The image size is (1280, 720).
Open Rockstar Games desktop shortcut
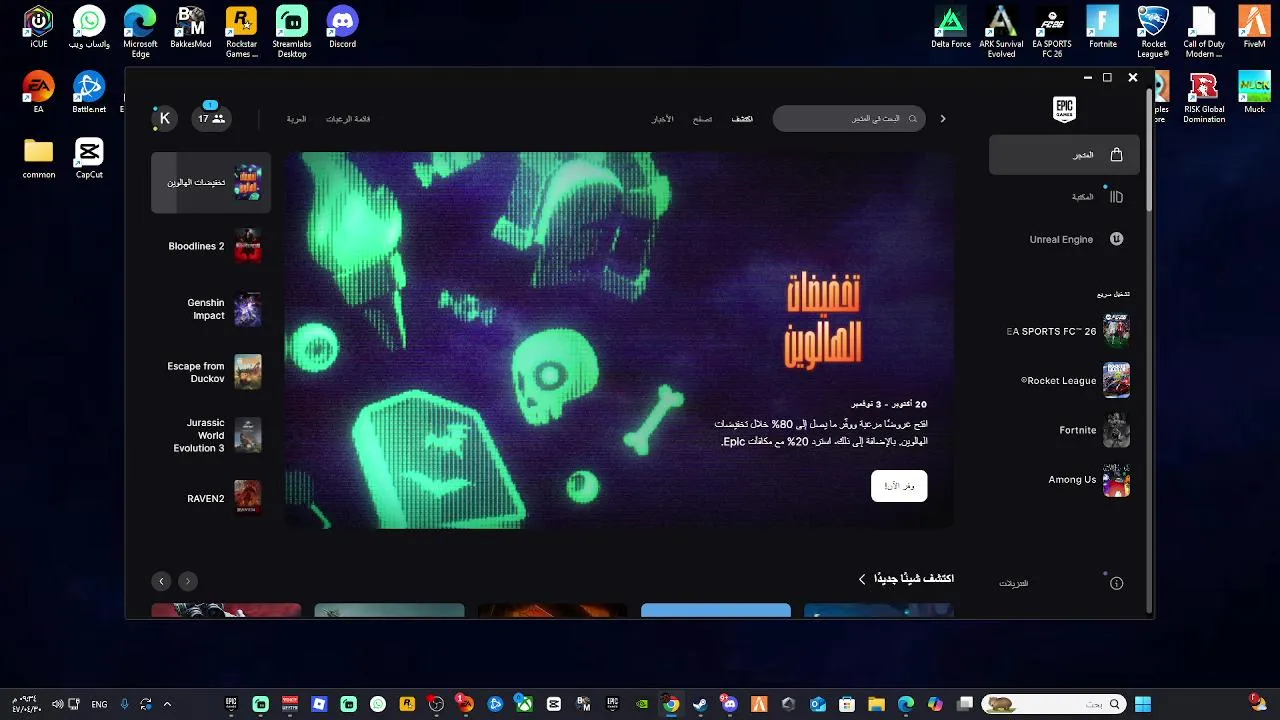[x=241, y=31]
